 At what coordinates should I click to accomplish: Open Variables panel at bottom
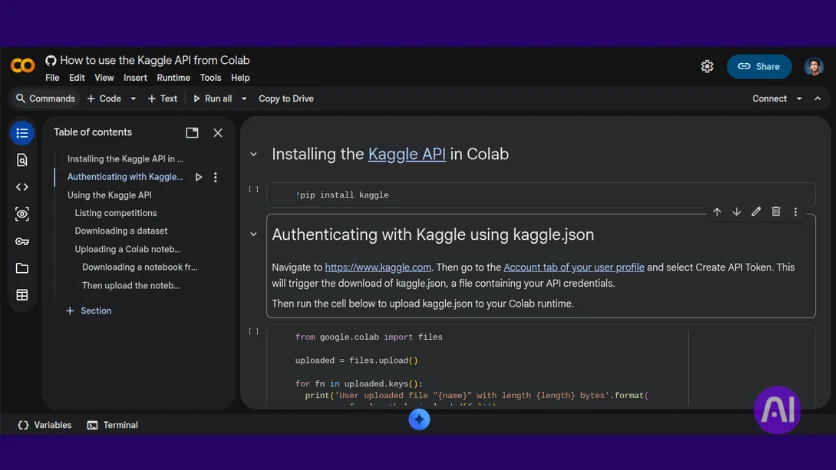pos(45,425)
